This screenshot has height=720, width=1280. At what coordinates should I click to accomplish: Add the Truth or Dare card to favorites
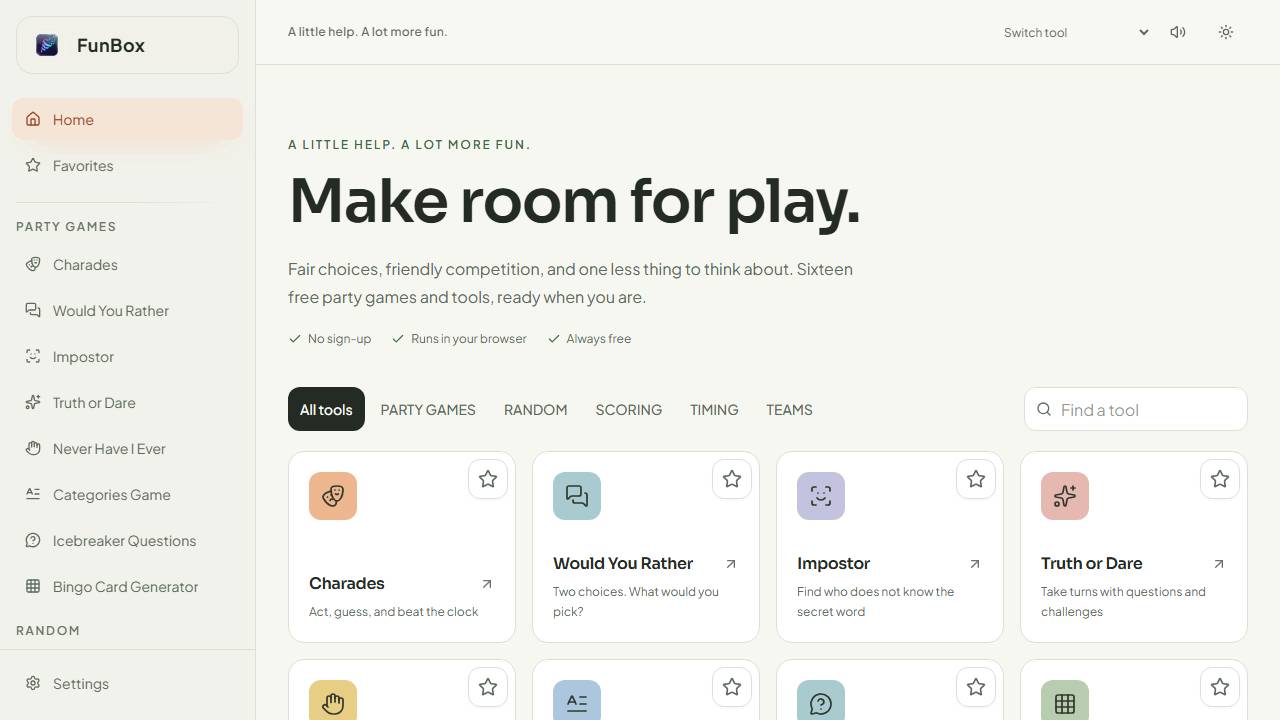pyautogui.click(x=1220, y=479)
